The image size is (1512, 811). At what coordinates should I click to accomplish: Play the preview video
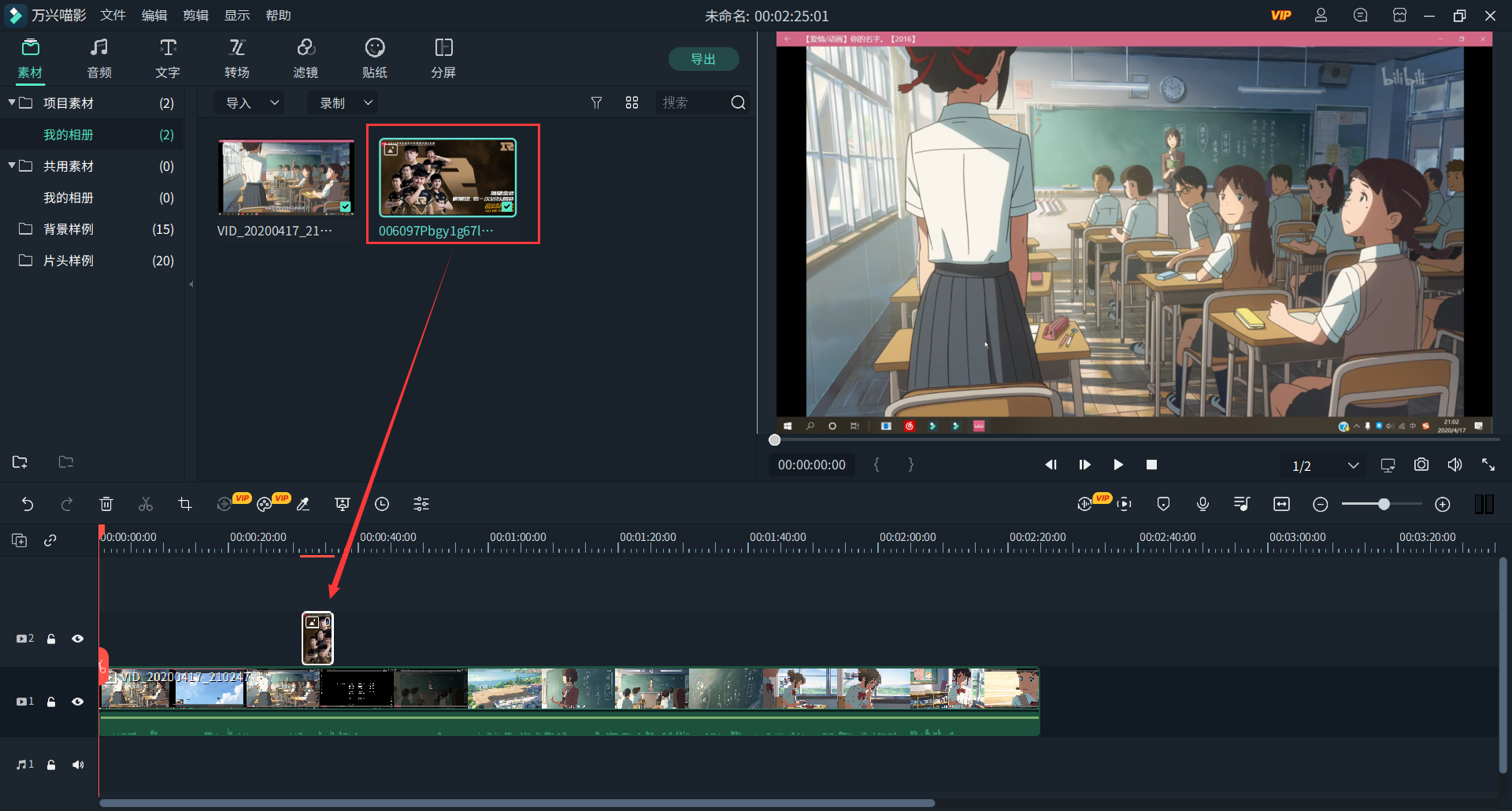coord(1117,465)
